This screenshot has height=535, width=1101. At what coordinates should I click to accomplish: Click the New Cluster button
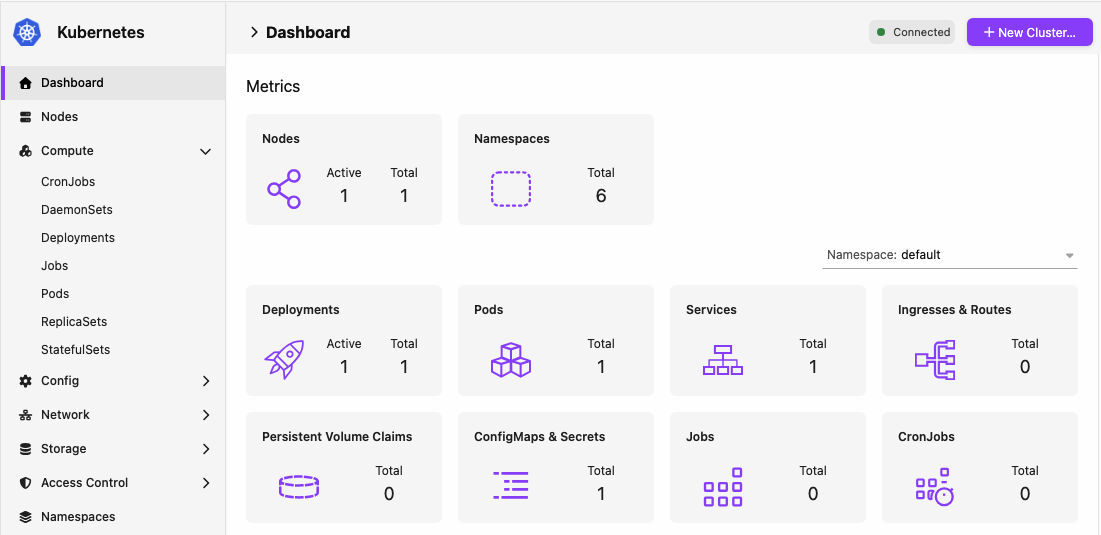coord(1029,32)
